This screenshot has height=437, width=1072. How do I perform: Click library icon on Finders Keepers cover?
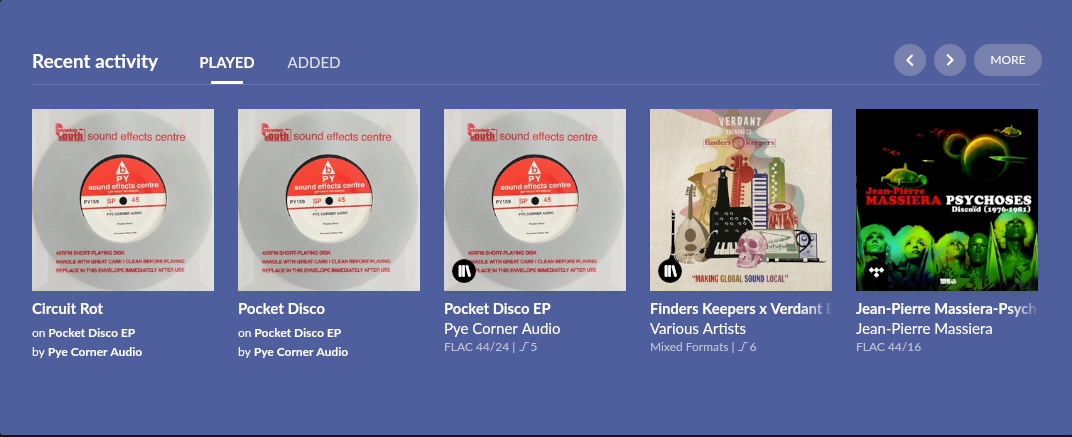670,271
